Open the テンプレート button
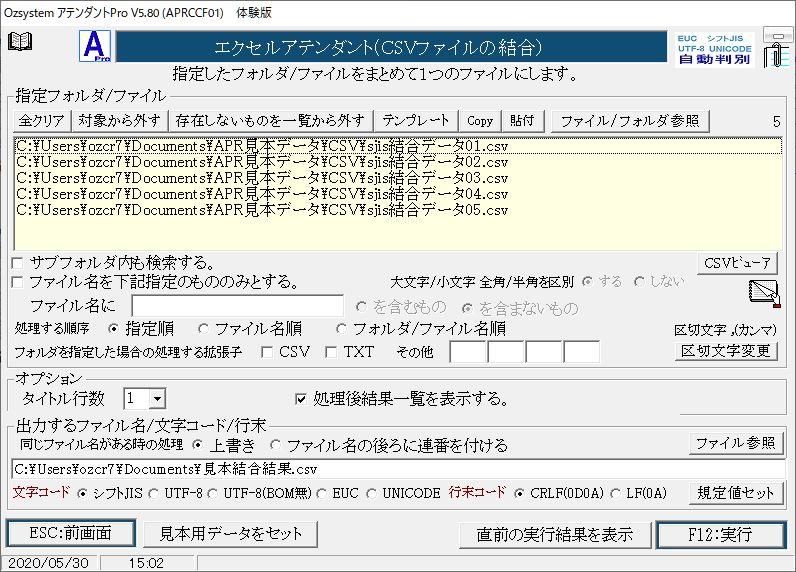Image resolution: width=796 pixels, height=572 pixels. [416, 121]
